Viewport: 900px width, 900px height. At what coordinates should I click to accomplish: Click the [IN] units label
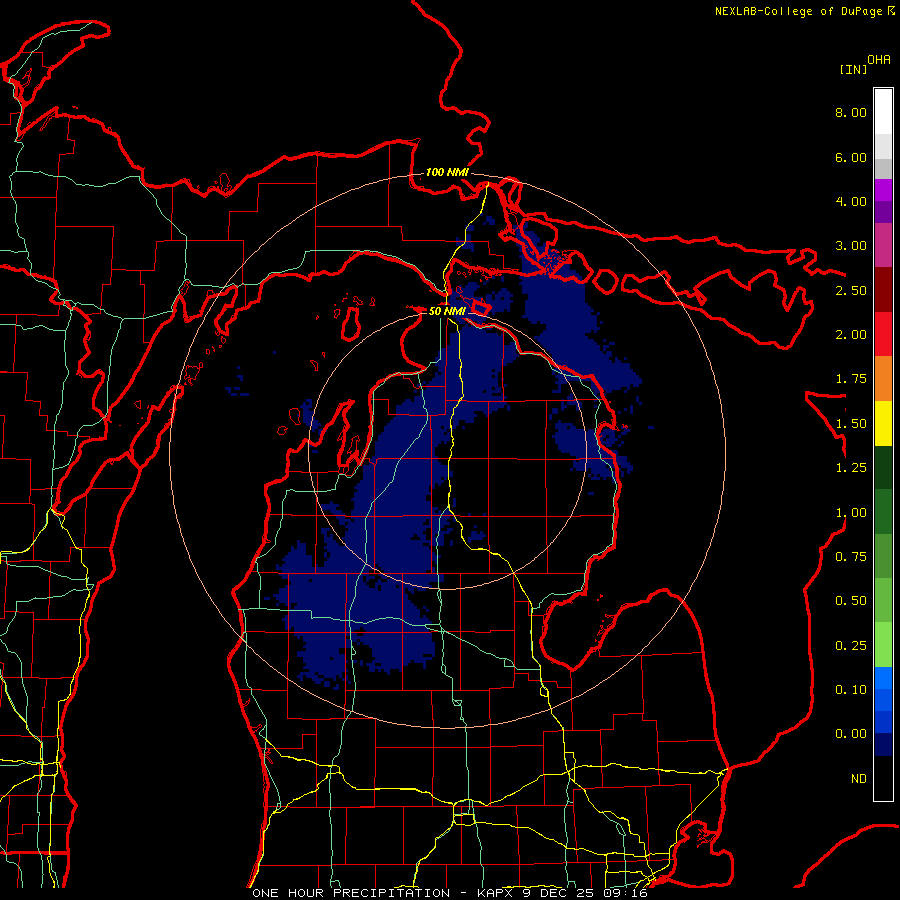[x=853, y=69]
